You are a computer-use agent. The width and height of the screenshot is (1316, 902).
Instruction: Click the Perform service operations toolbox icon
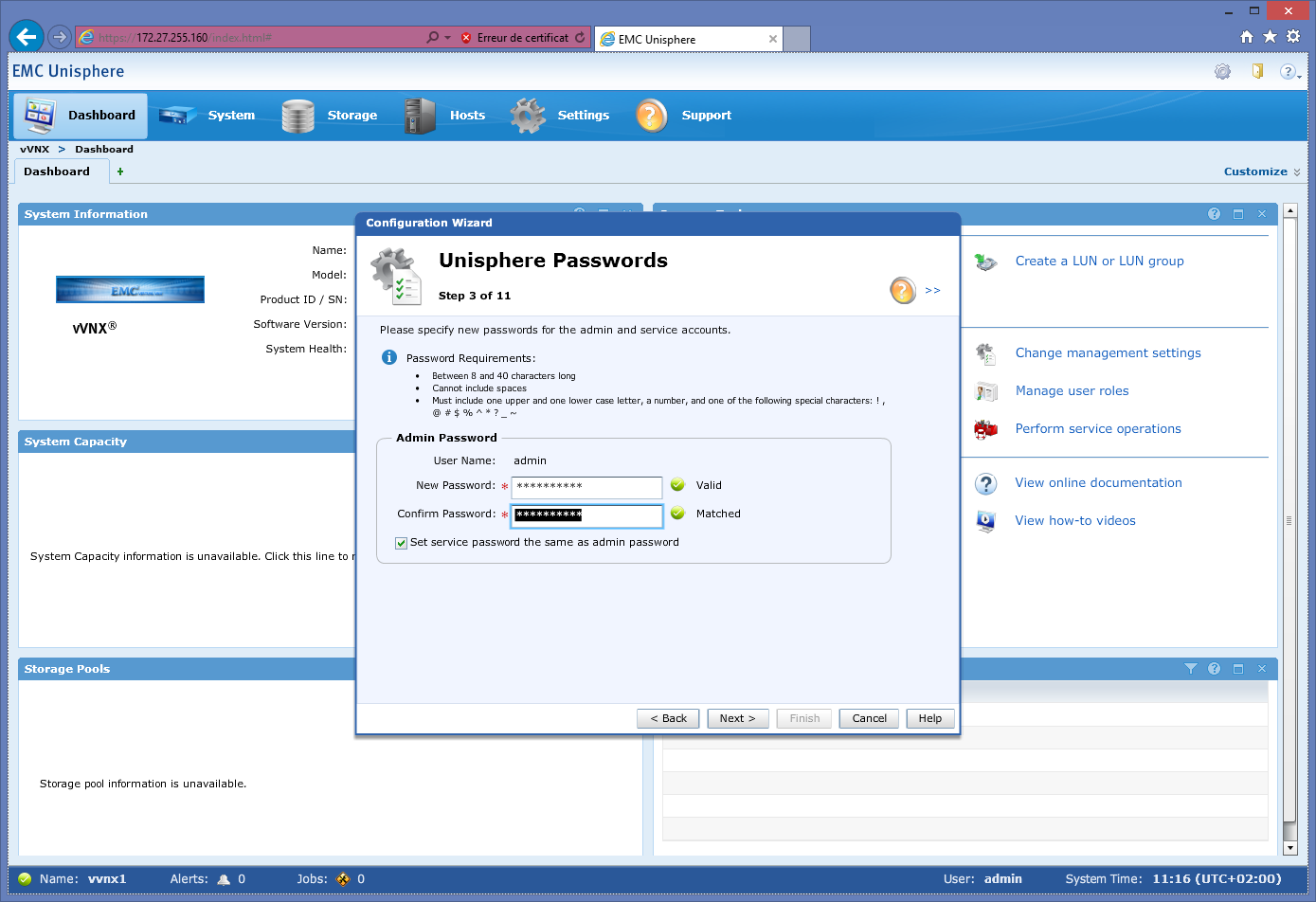(x=985, y=429)
